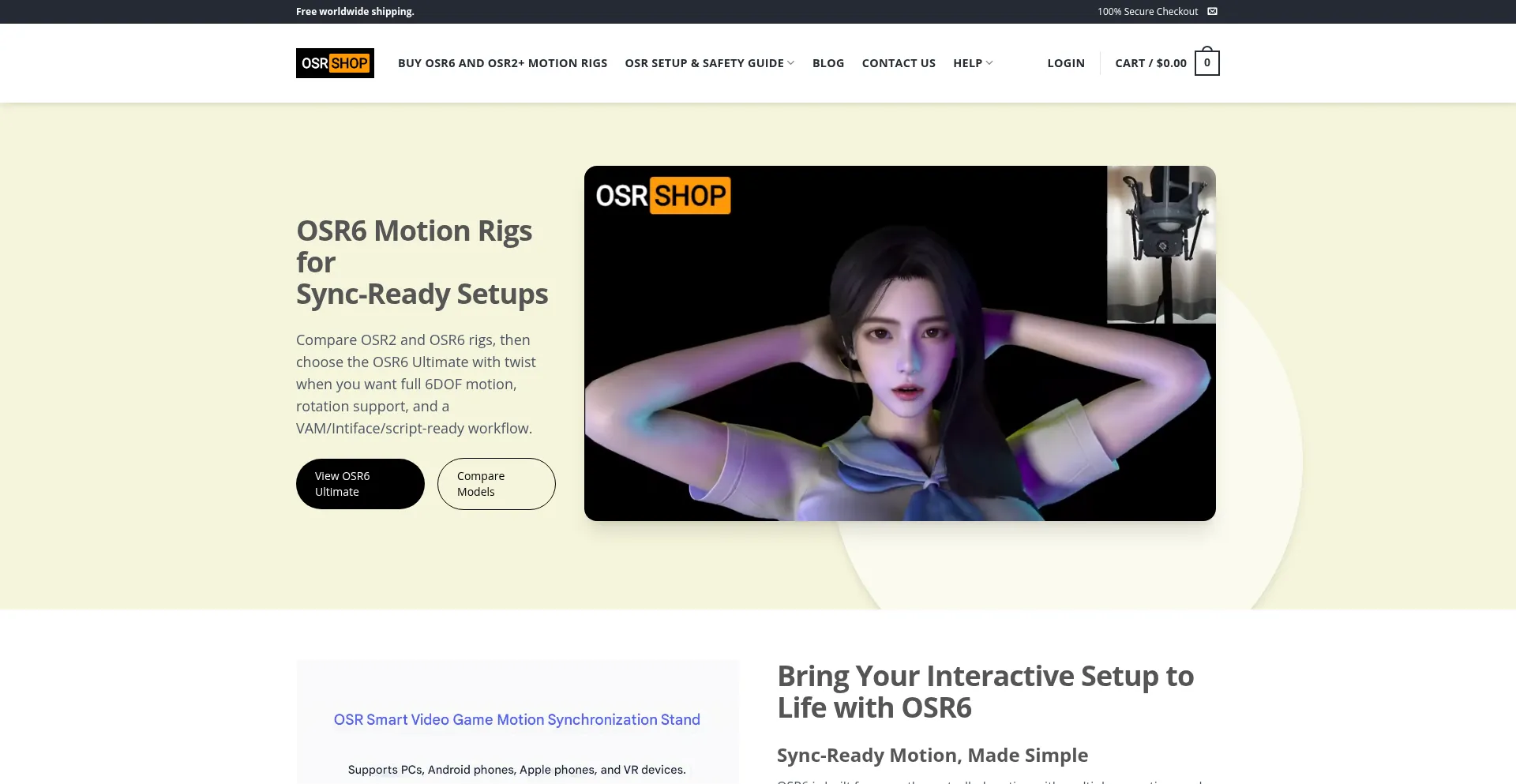Open the Cart / $0.00 link
The height and width of the screenshot is (784, 1516).
point(1150,63)
